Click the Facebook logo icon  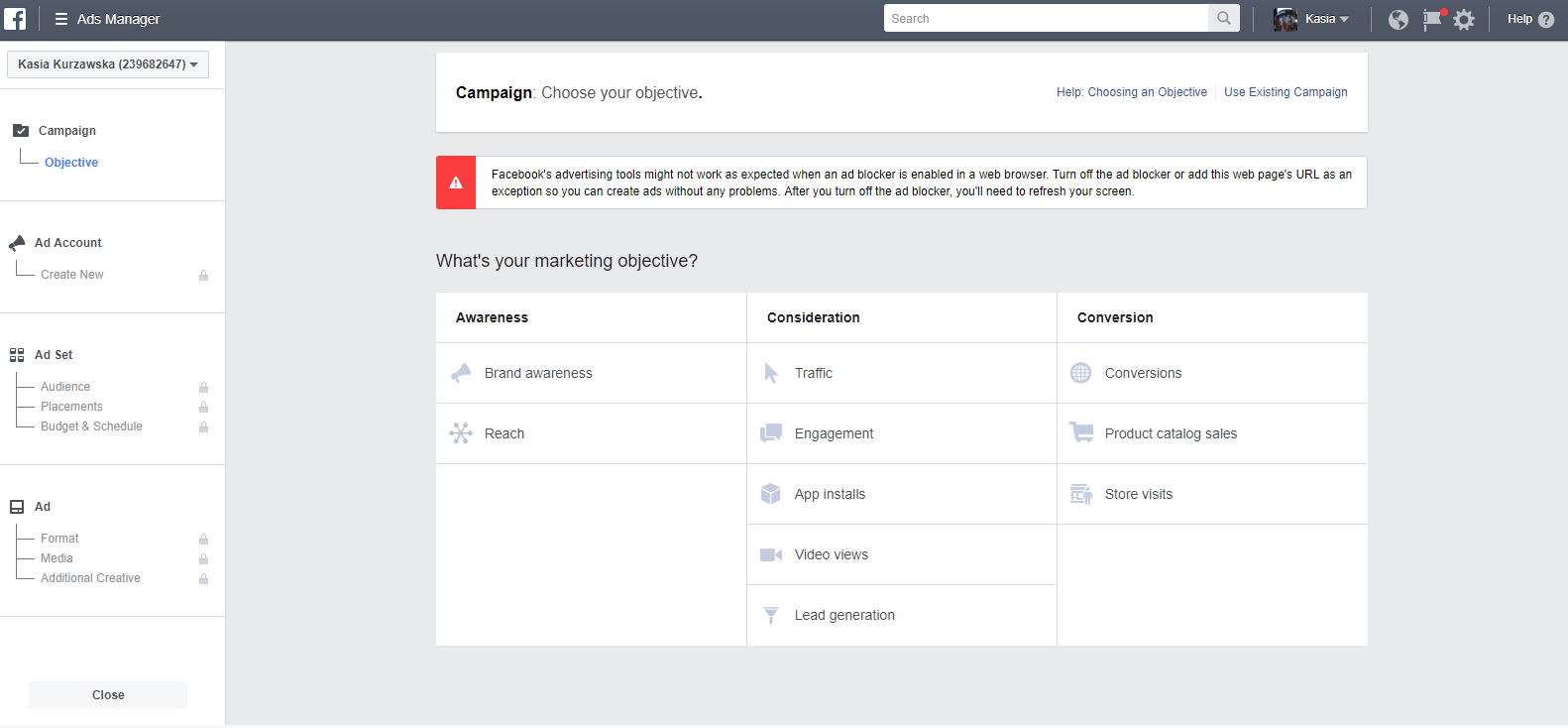click(x=15, y=18)
